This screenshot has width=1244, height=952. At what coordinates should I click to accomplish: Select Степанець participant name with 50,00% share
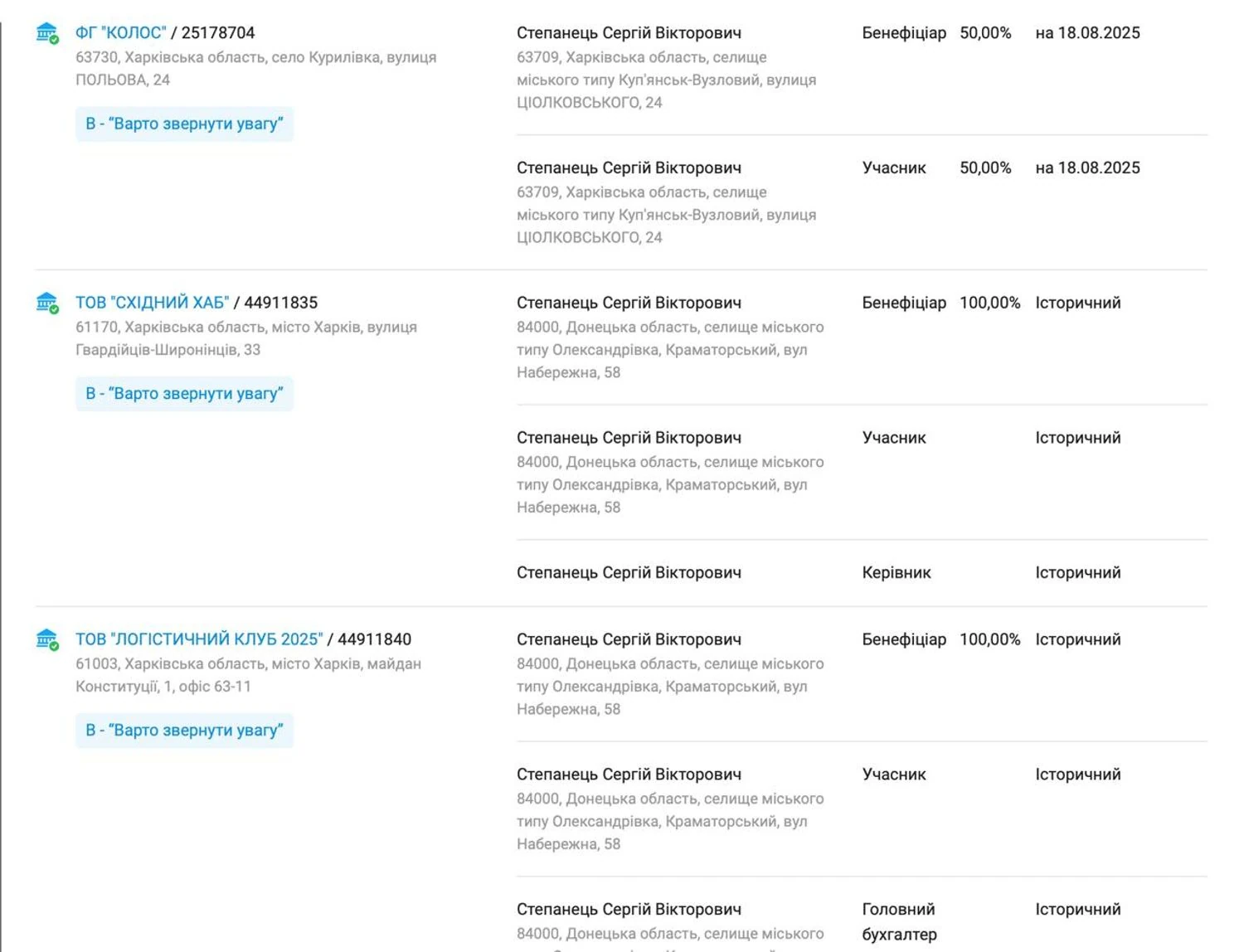tap(629, 168)
